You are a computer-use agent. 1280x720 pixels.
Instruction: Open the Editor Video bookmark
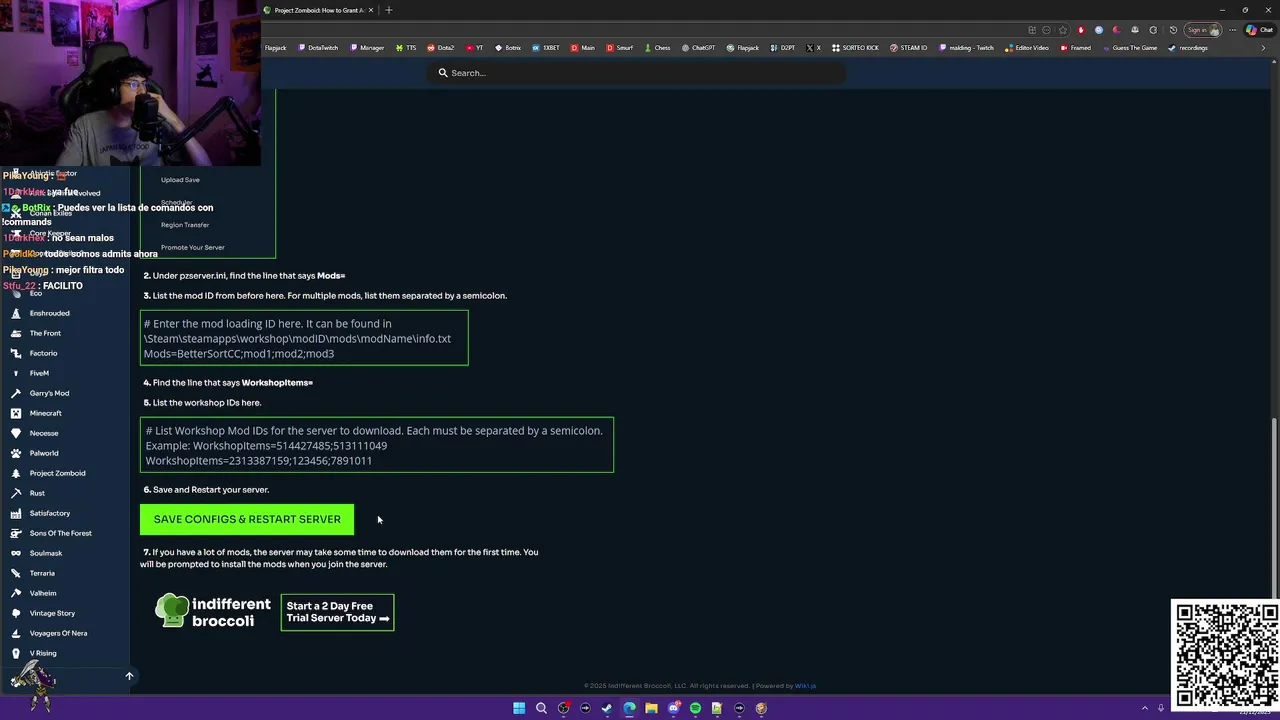[1027, 48]
